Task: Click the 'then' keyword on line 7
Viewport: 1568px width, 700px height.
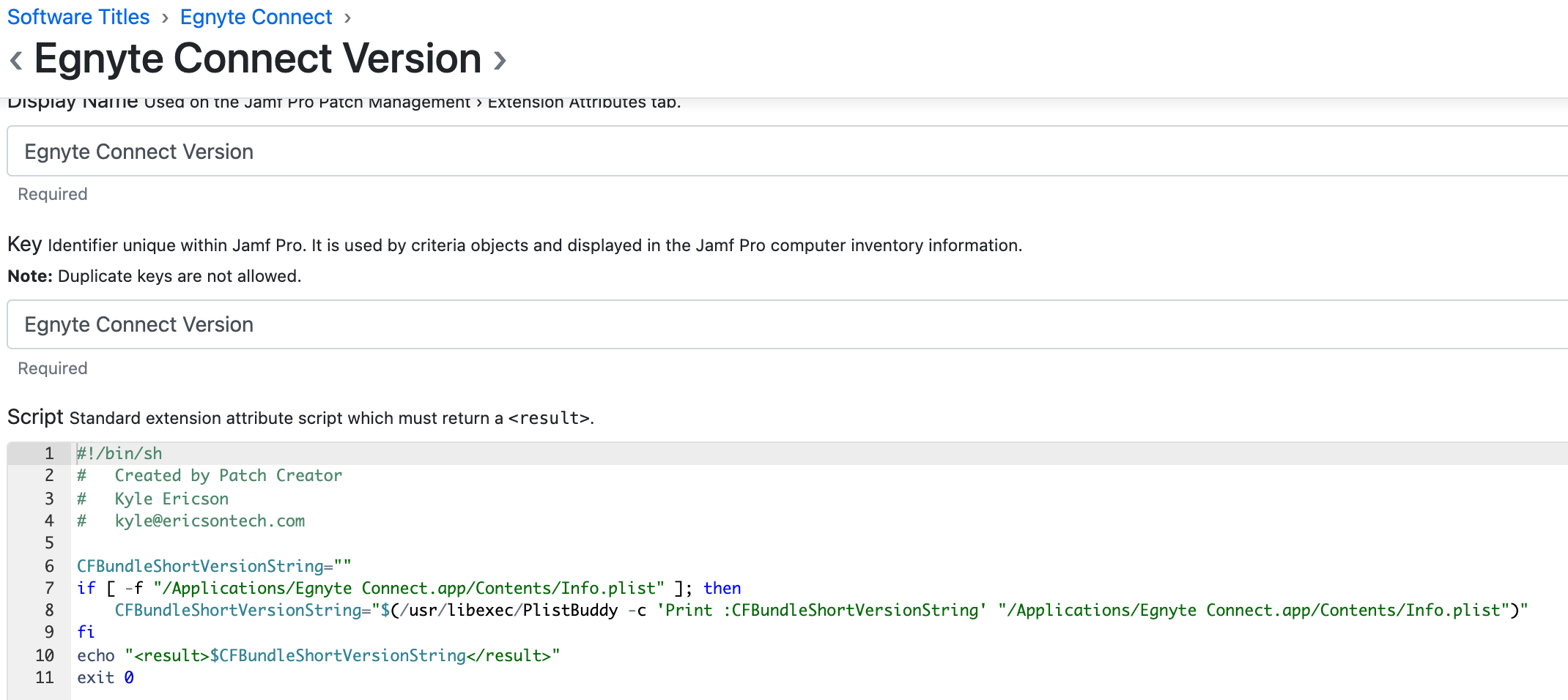Action: (722, 588)
